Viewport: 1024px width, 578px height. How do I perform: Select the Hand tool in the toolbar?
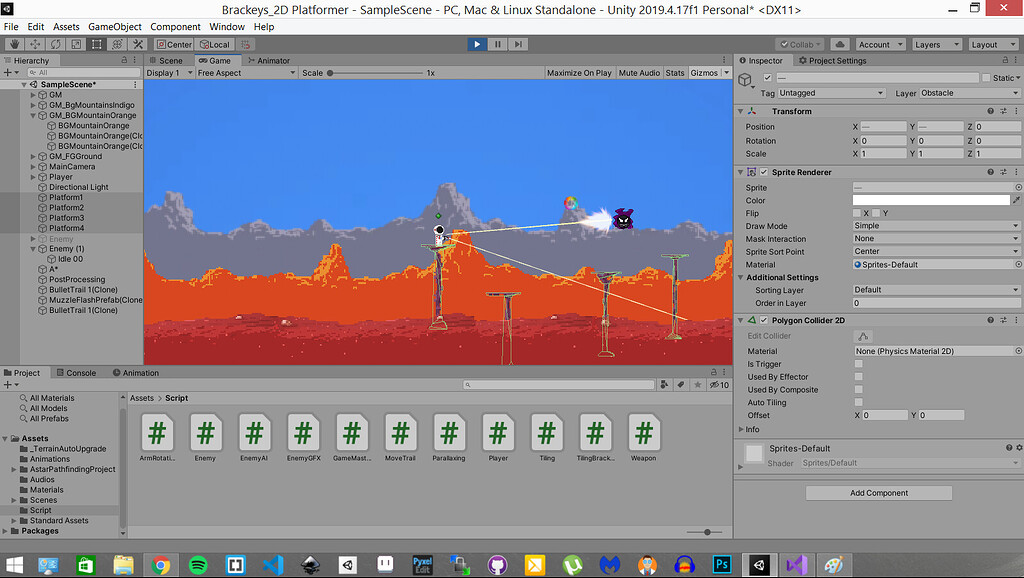[x=15, y=44]
